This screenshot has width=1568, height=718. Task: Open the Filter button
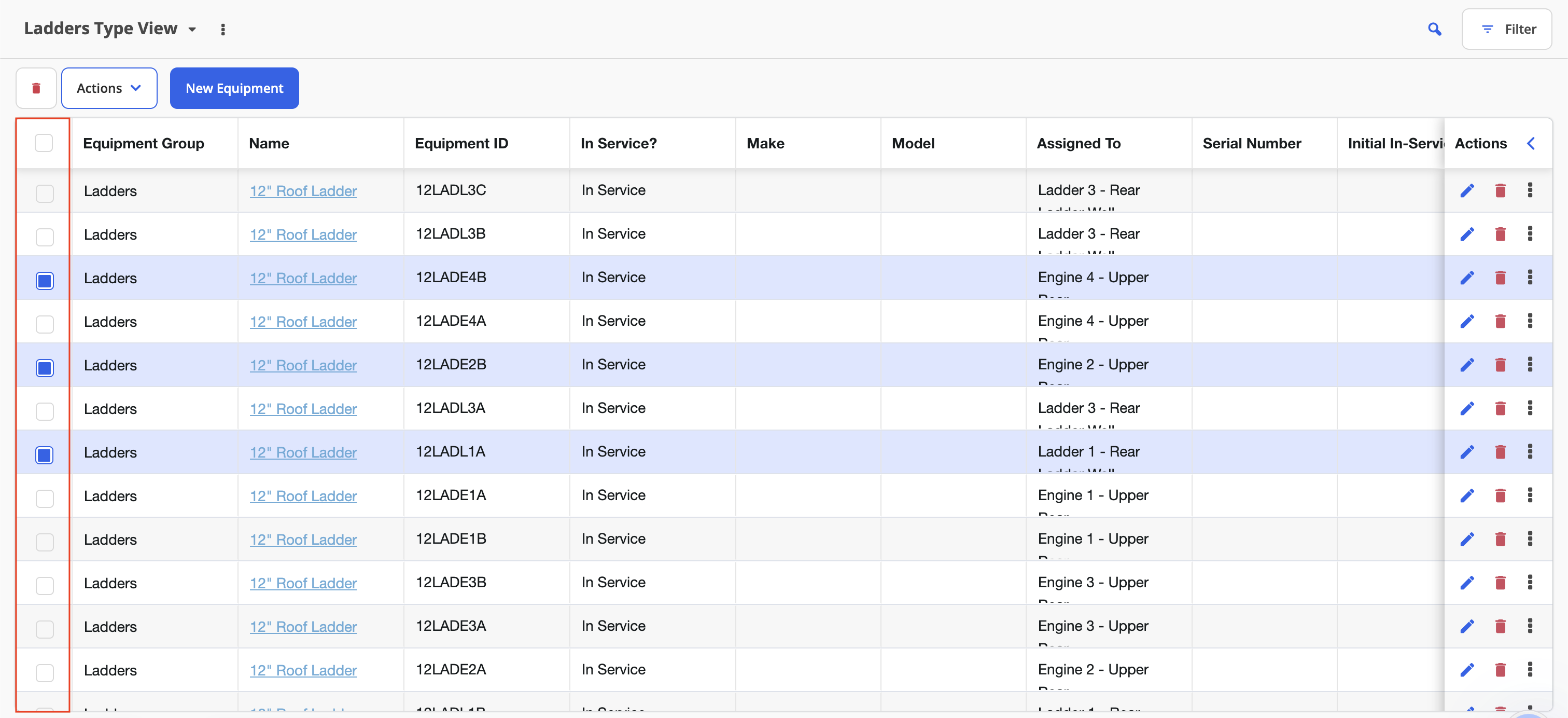[x=1506, y=29]
